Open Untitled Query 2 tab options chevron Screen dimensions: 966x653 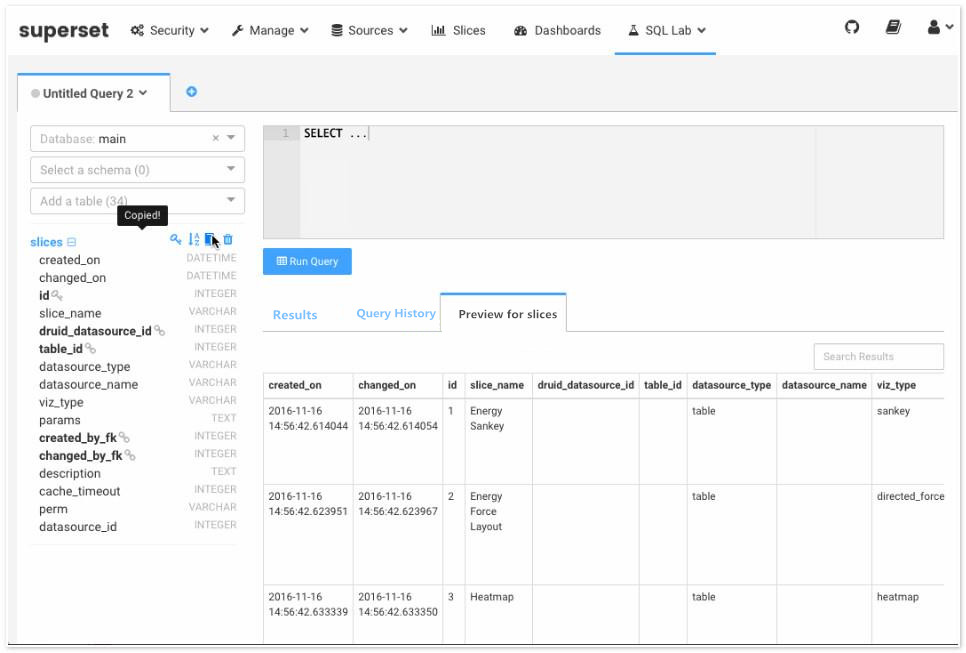coord(143,93)
